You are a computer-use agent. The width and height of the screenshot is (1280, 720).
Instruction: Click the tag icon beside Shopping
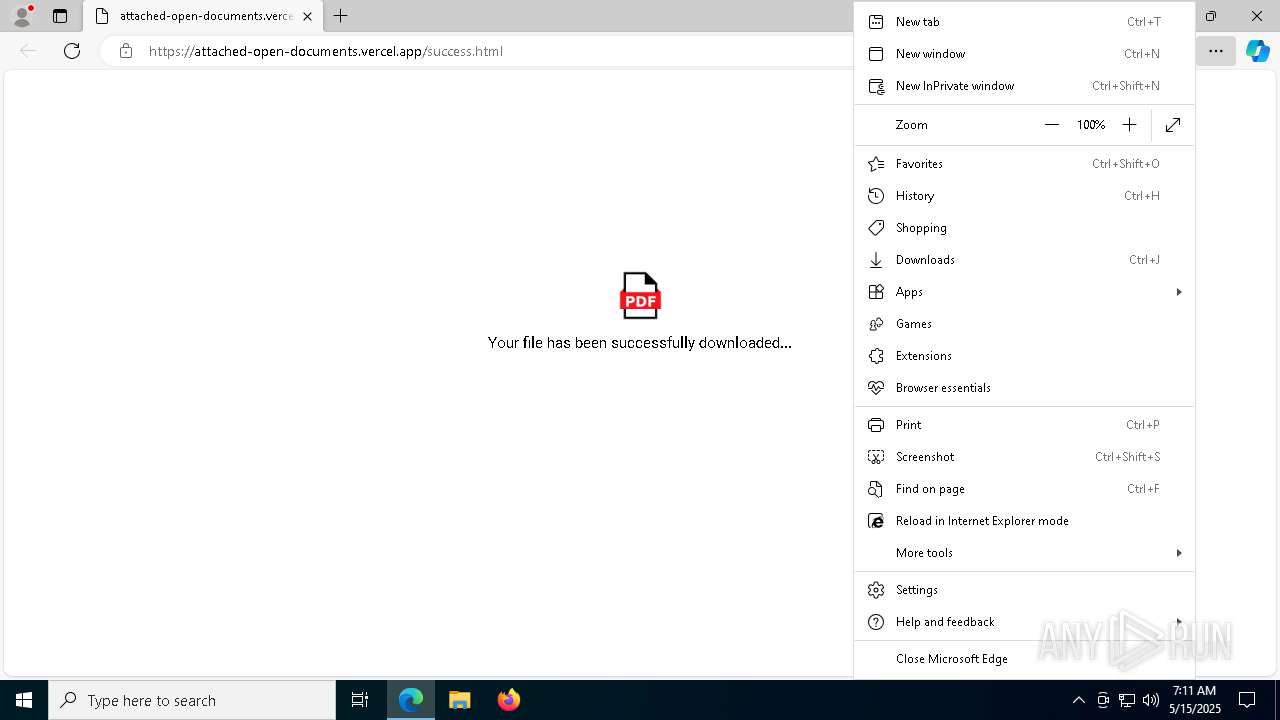[x=876, y=228]
